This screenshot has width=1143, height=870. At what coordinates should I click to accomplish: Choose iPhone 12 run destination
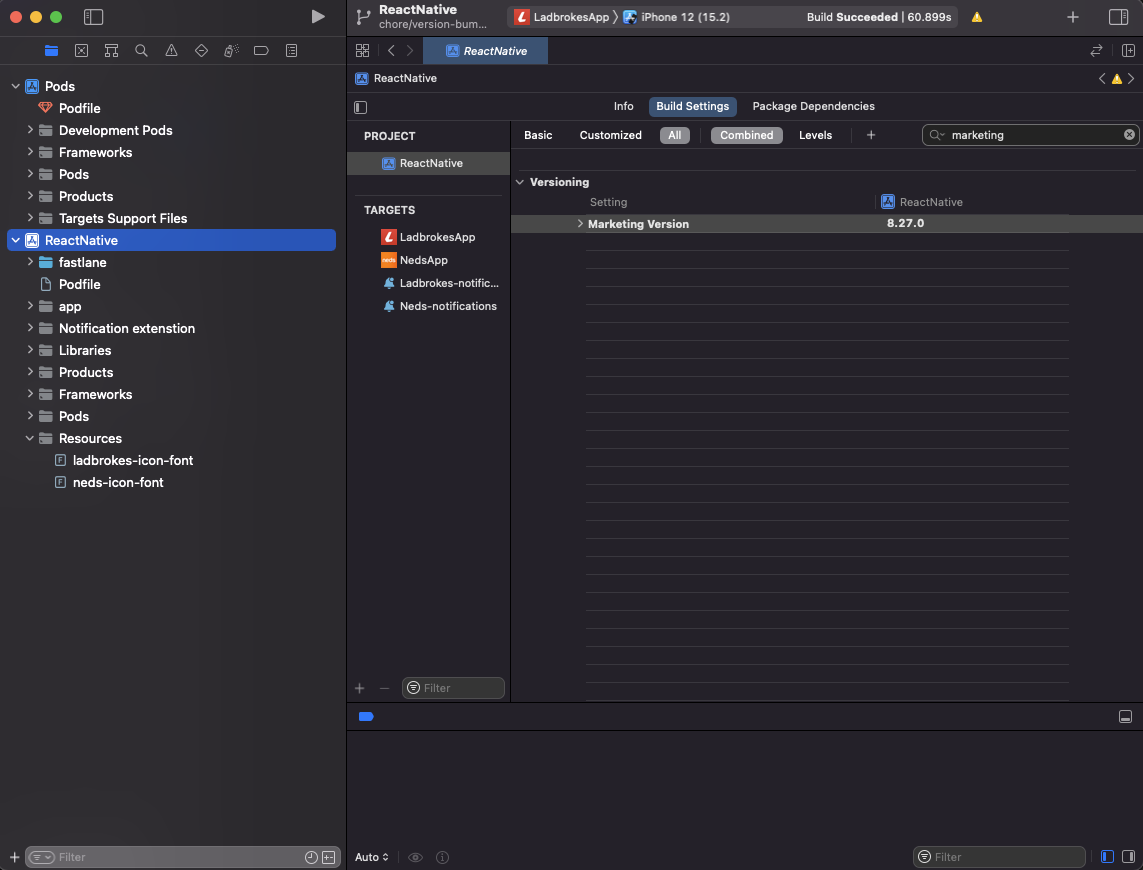tap(676, 17)
